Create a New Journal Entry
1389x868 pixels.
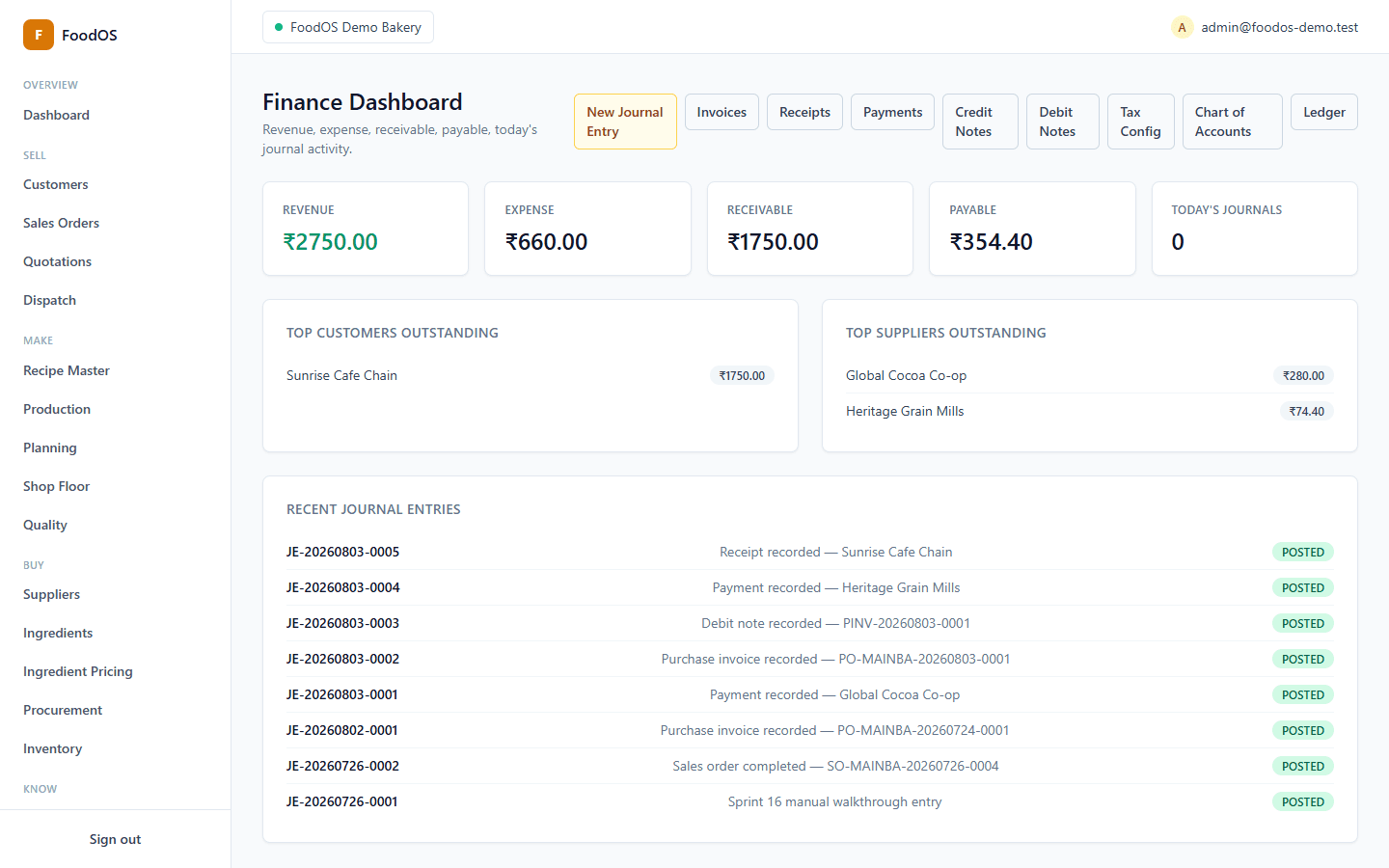(x=625, y=122)
